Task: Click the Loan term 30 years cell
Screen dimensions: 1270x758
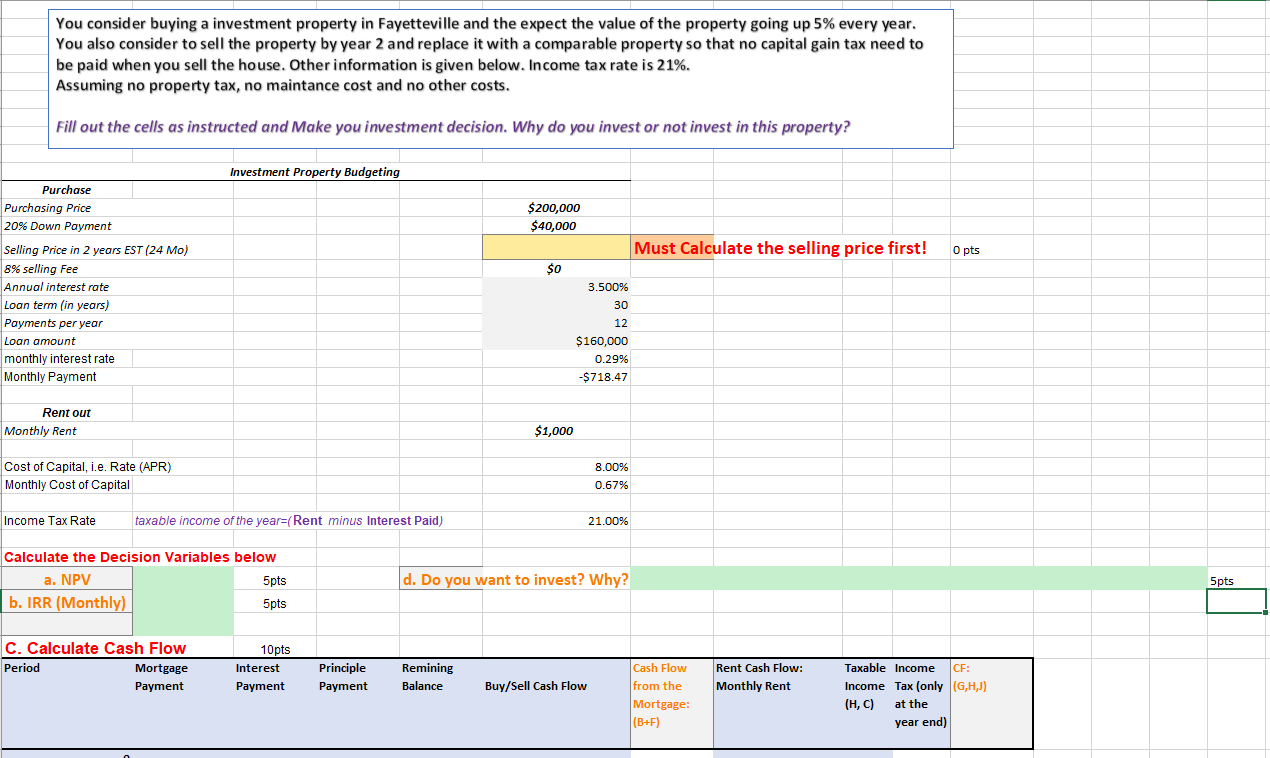Action: click(x=555, y=304)
